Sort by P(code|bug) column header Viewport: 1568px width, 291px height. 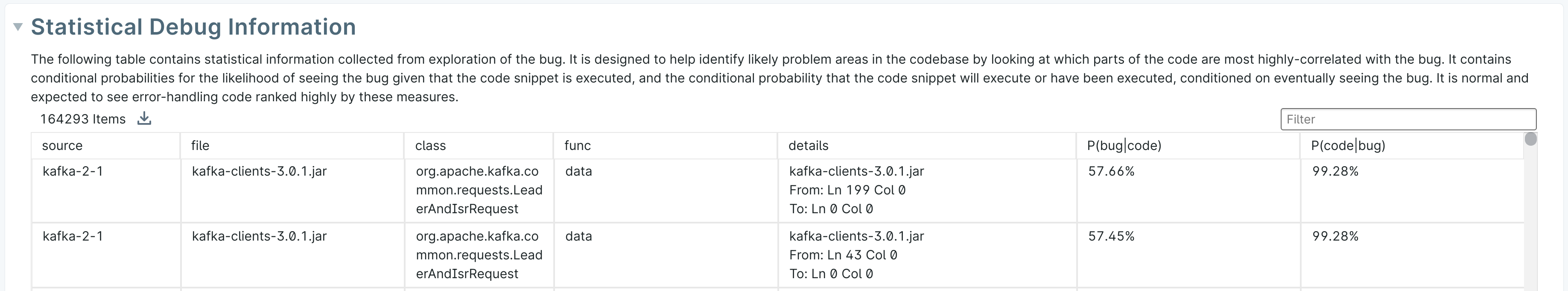pyautogui.click(x=1348, y=145)
